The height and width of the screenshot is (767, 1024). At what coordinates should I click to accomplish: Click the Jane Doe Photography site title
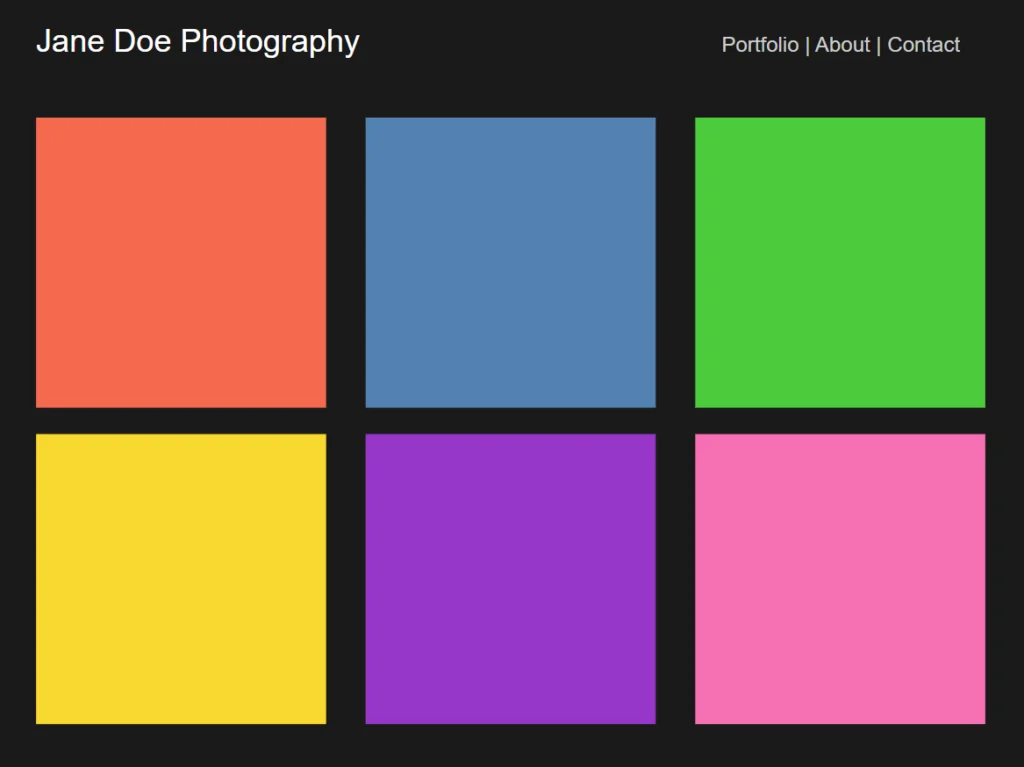(197, 41)
